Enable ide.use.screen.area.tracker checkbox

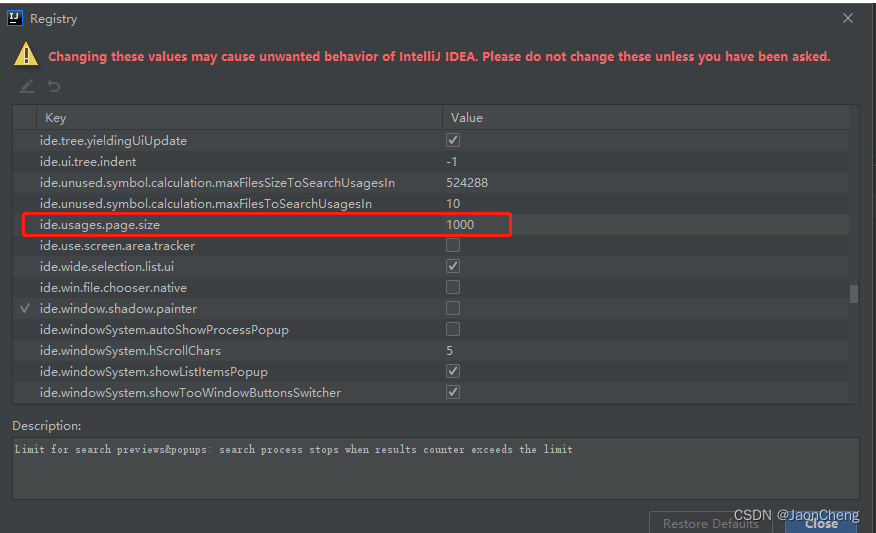[x=453, y=245]
